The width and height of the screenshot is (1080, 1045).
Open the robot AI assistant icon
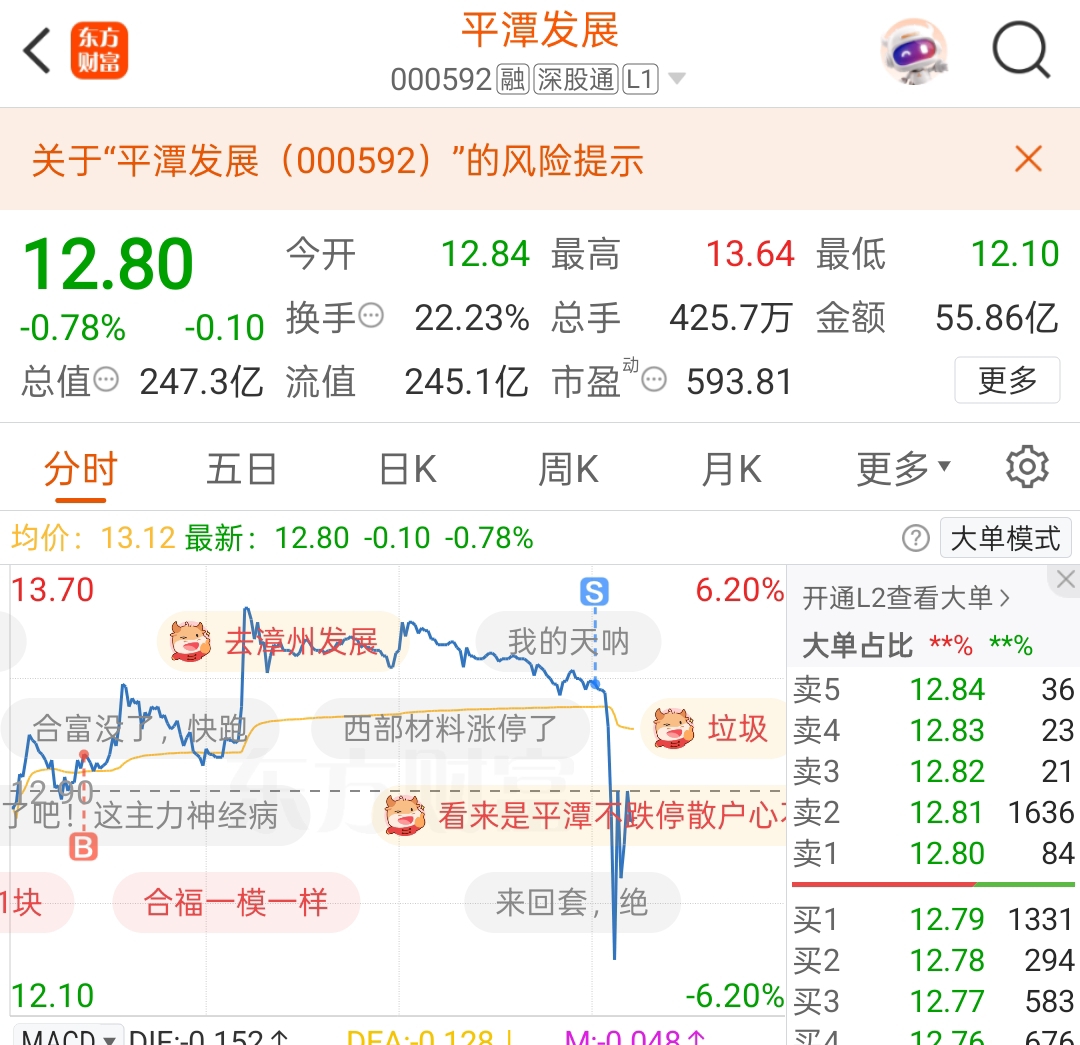[915, 52]
